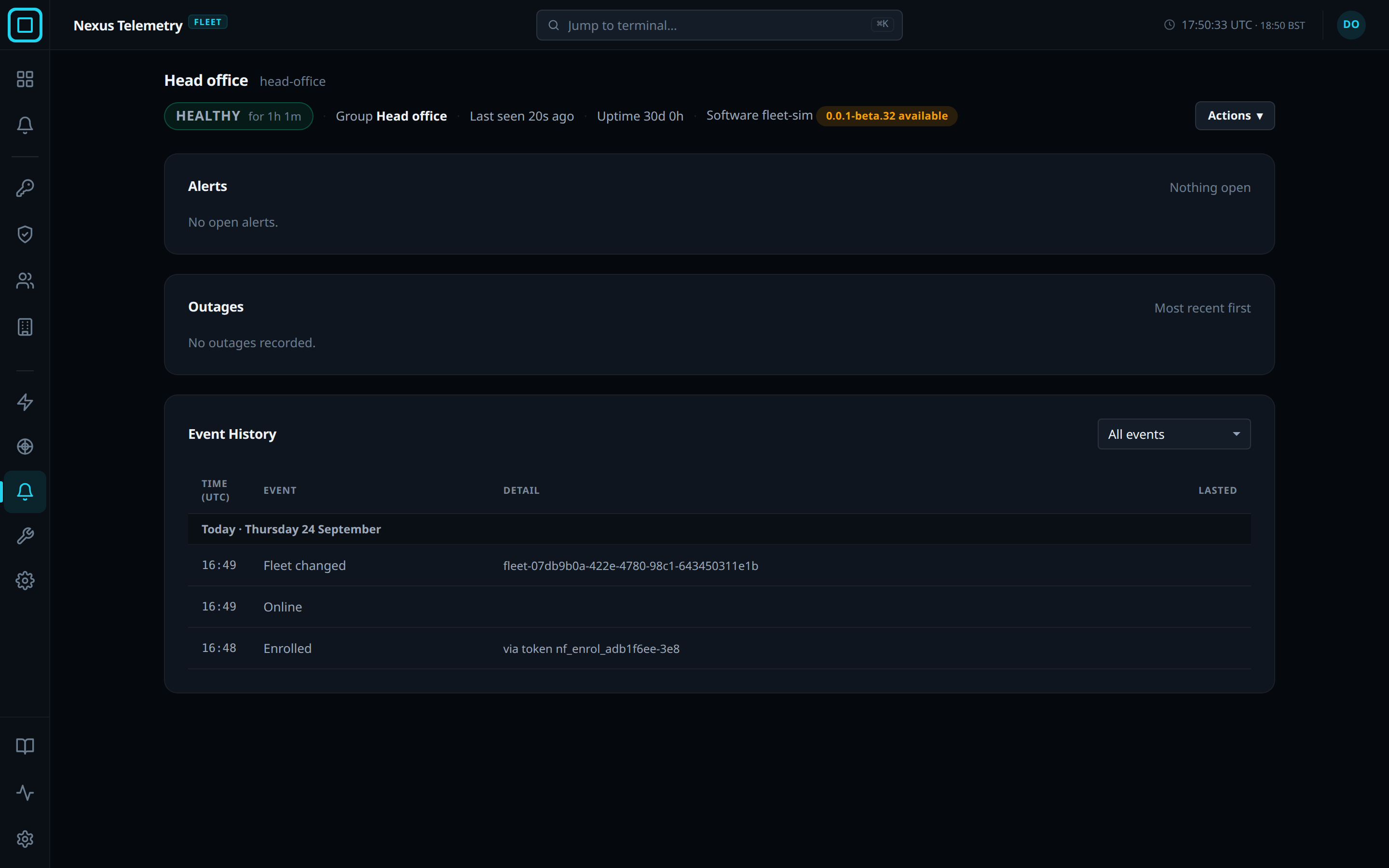Focus the Jump to terminal search field
The image size is (1389, 868).
click(x=719, y=25)
